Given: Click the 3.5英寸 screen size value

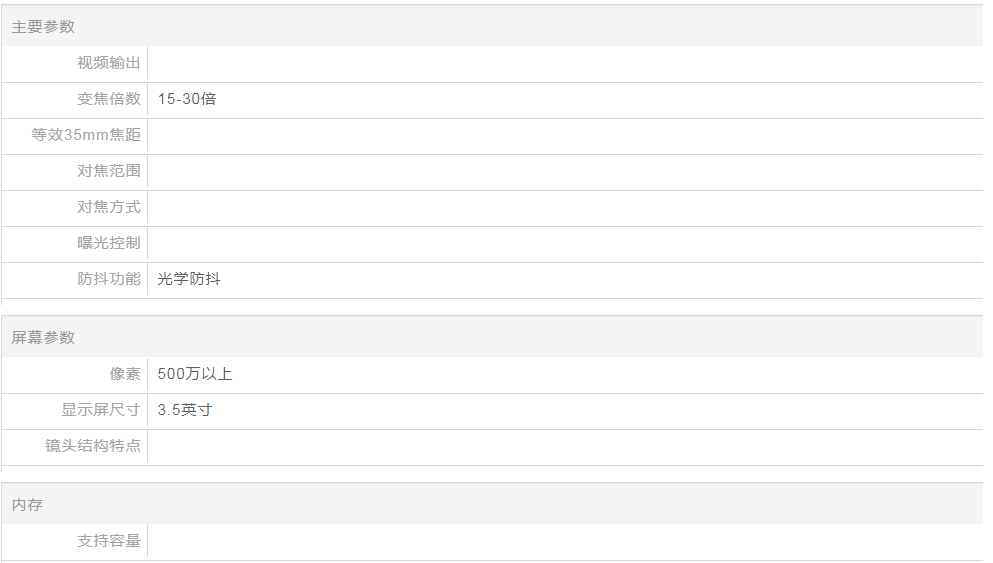Looking at the screenshot, I should pos(185,410).
